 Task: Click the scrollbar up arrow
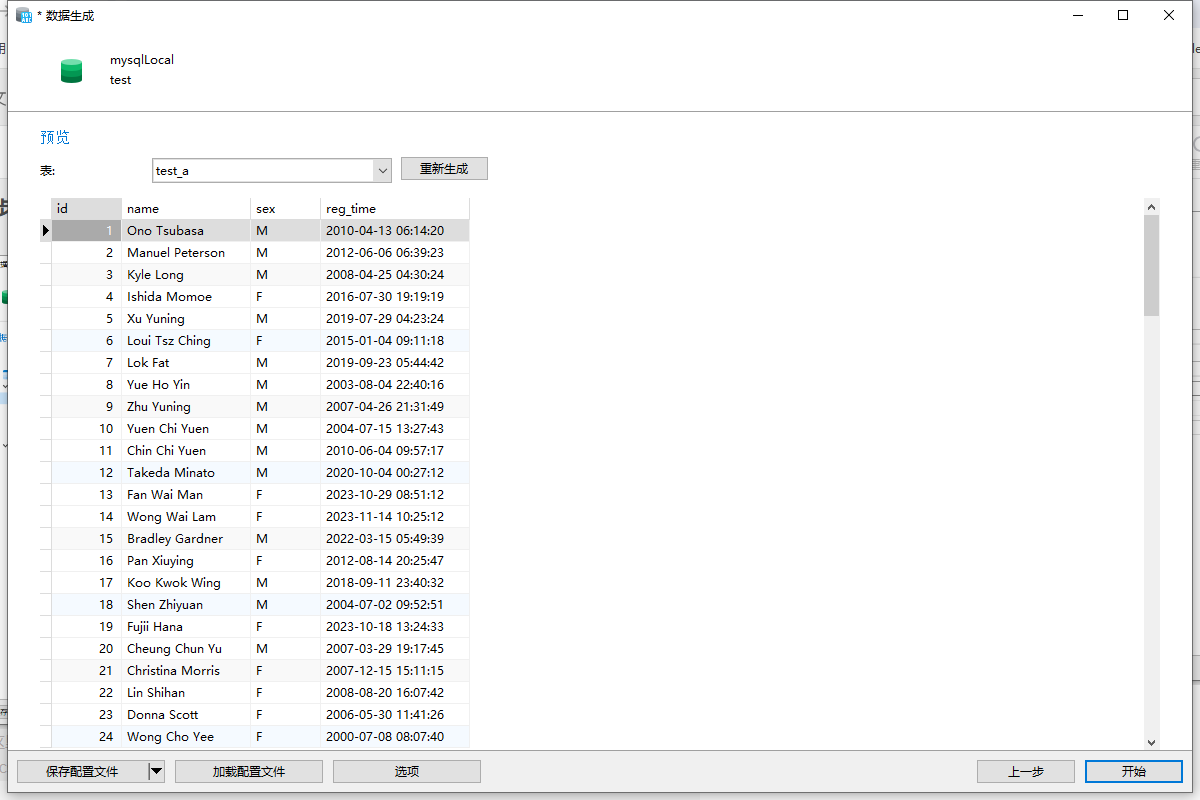click(x=1151, y=207)
